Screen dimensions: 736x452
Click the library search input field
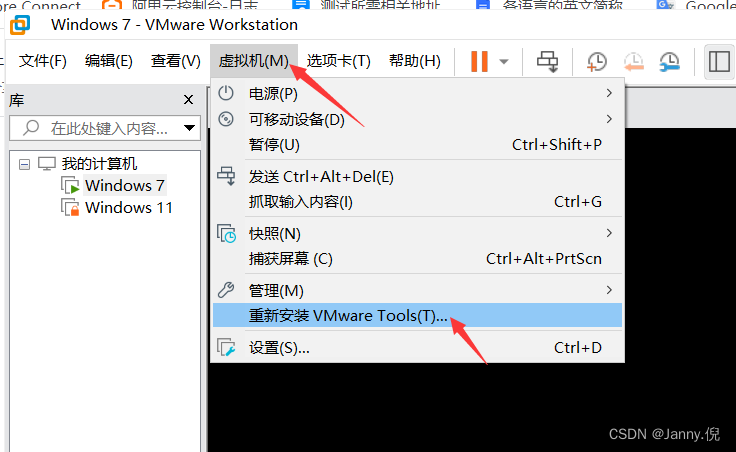coord(105,128)
